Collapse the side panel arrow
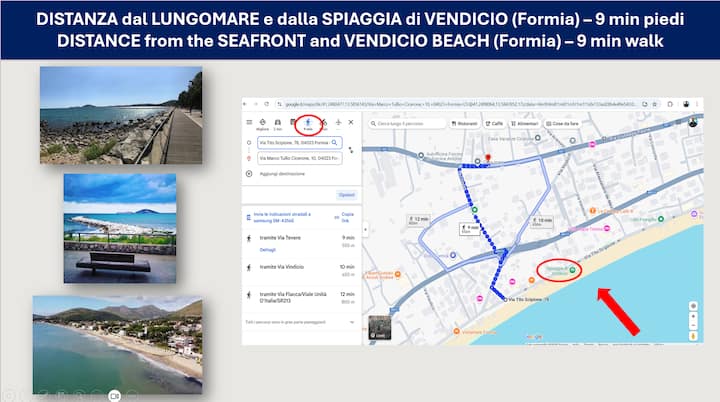Viewport: 720px width, 402px height. [x=366, y=229]
